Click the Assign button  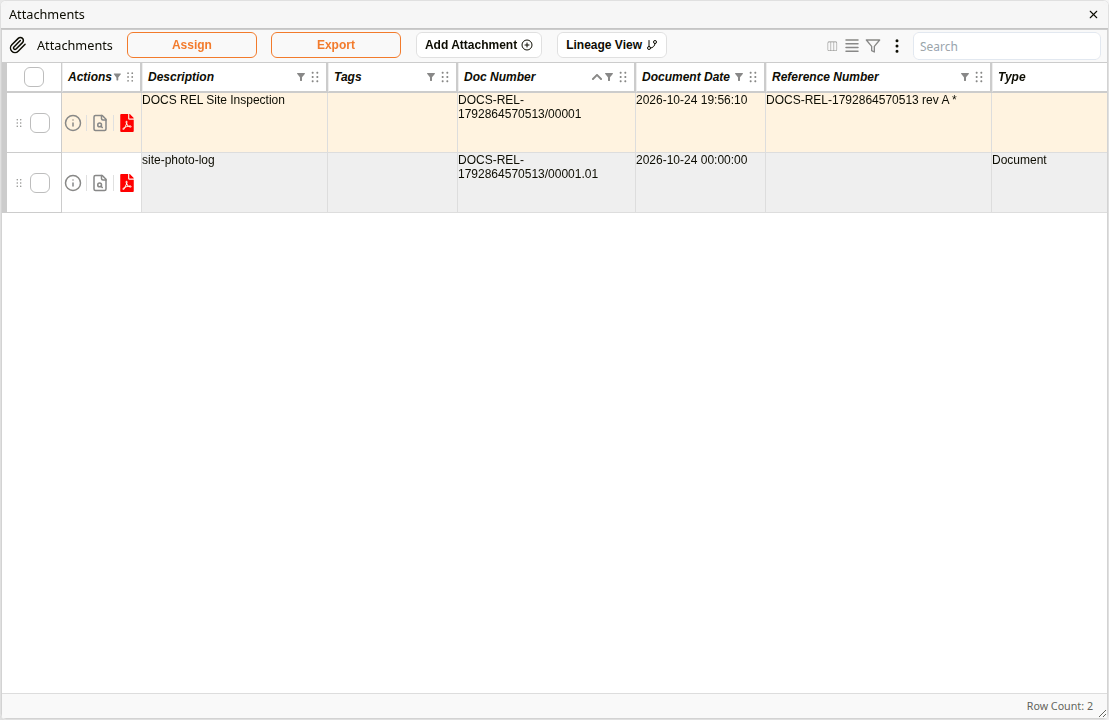coord(192,45)
